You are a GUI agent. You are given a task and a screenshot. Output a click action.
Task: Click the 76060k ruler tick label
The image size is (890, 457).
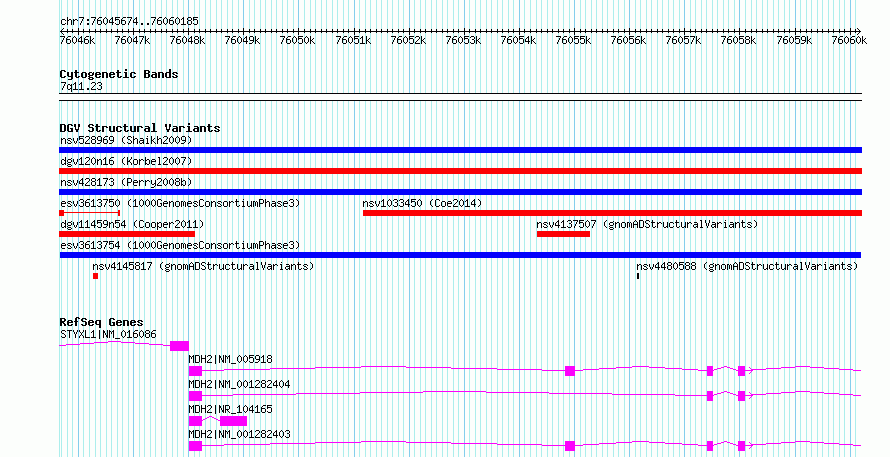[x=849, y=40]
